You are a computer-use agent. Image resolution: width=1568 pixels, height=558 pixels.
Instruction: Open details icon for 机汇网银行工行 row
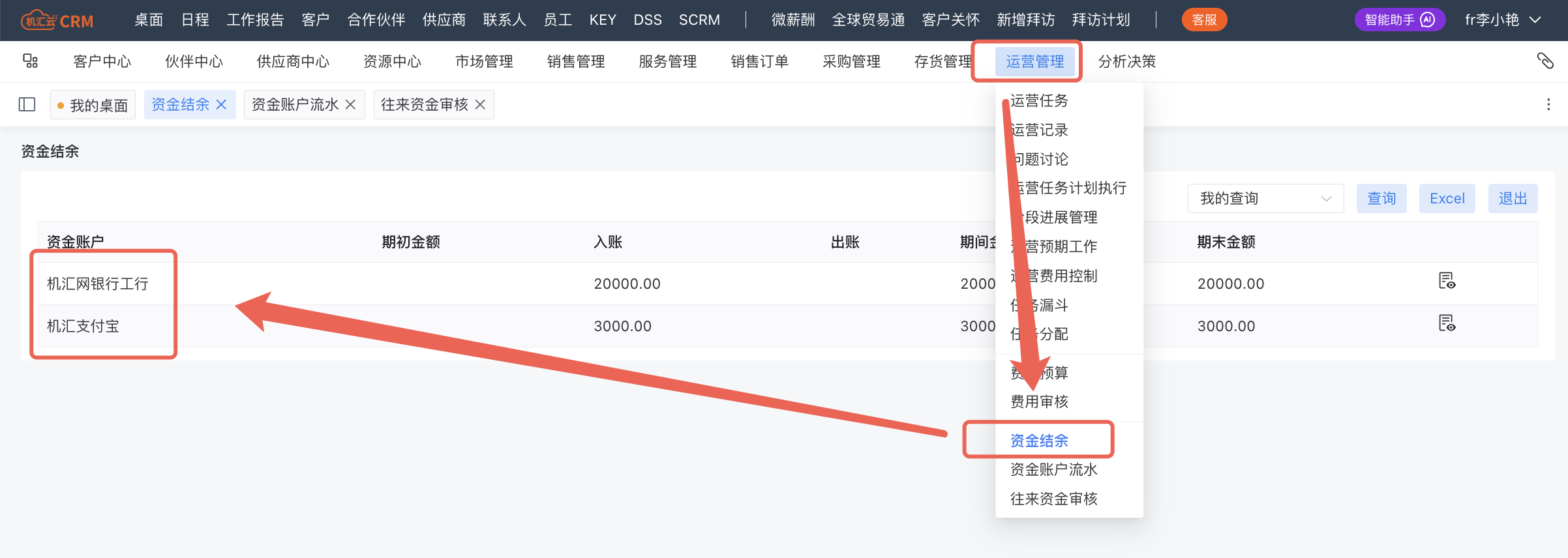[1447, 281]
